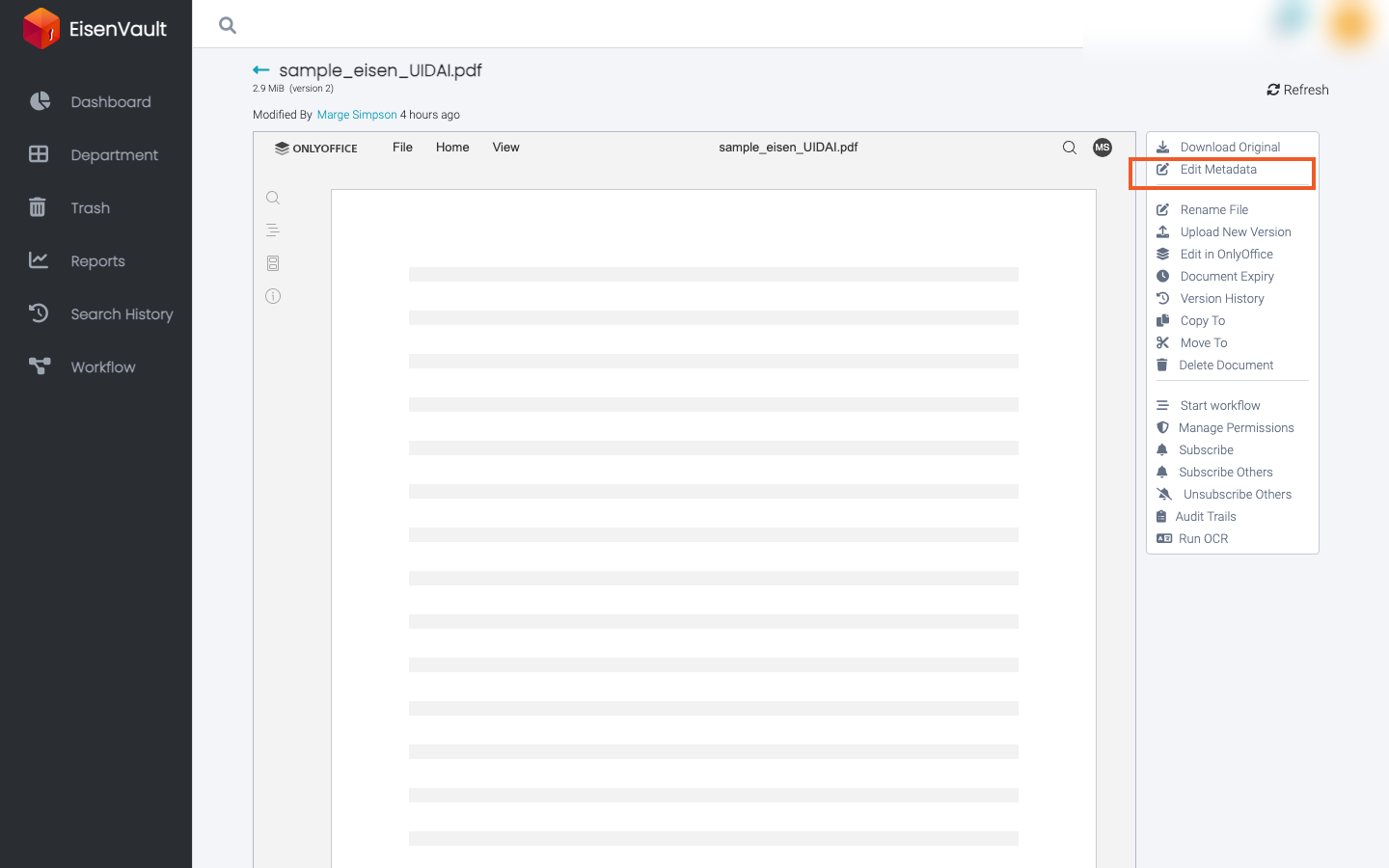Viewport: 1389px width, 868px height.
Task: Open Workflow in the sidebar
Action: pyautogui.click(x=103, y=366)
